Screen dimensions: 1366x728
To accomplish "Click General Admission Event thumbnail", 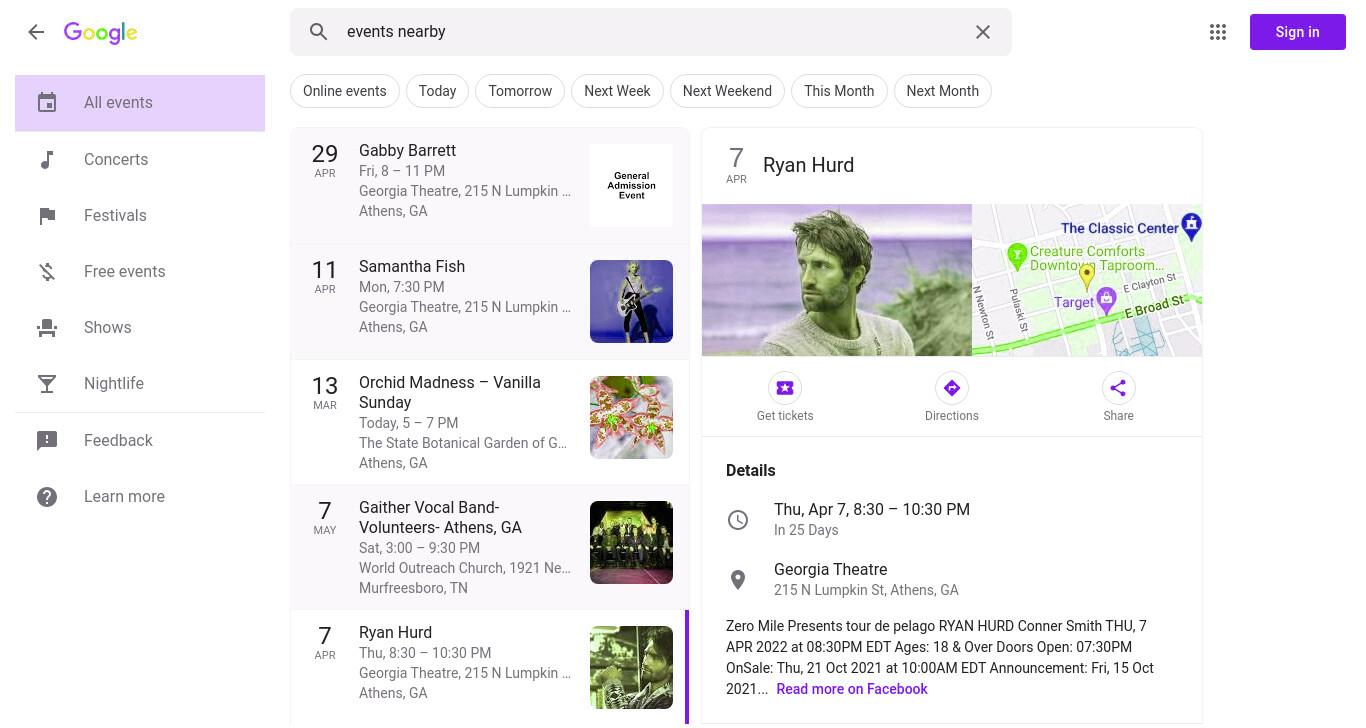I will tap(631, 186).
